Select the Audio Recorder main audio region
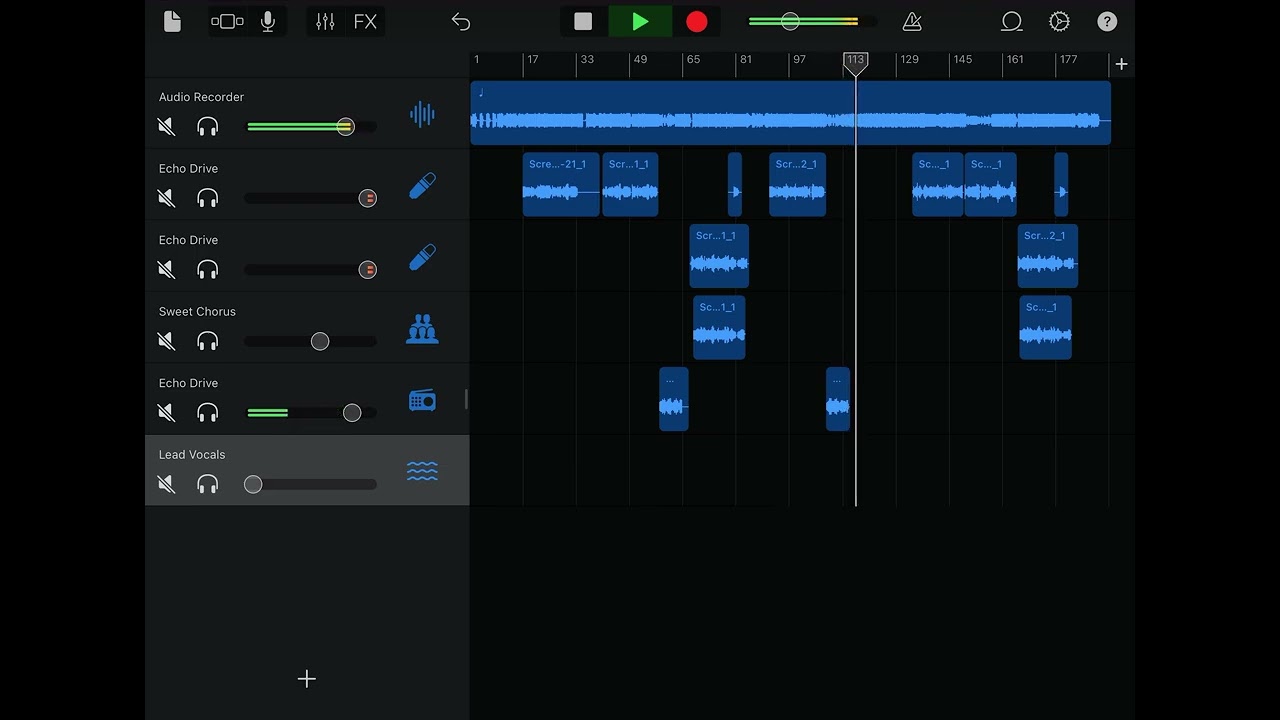Image resolution: width=1280 pixels, height=720 pixels. (790, 113)
